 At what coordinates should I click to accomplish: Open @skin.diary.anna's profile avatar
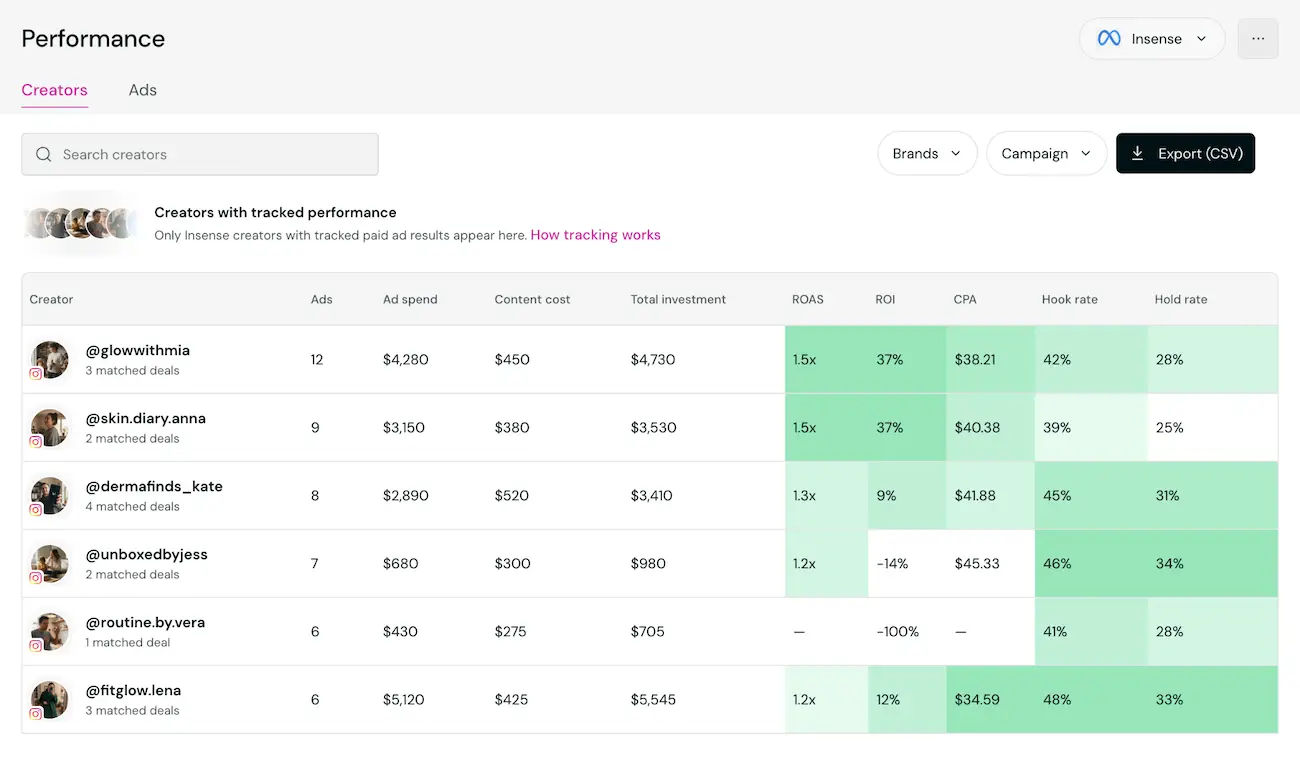50,427
